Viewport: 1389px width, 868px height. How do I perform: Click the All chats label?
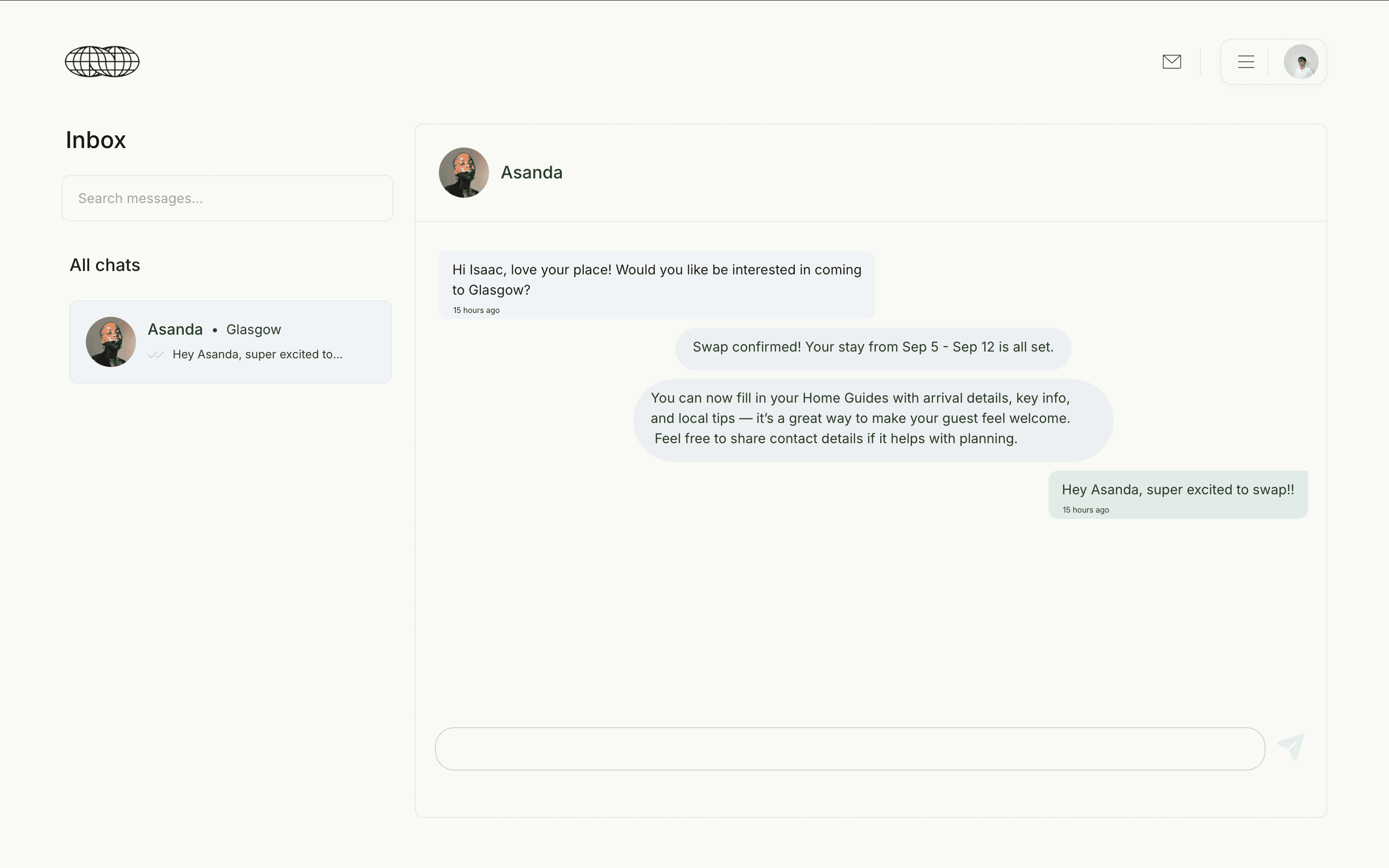tap(105, 265)
